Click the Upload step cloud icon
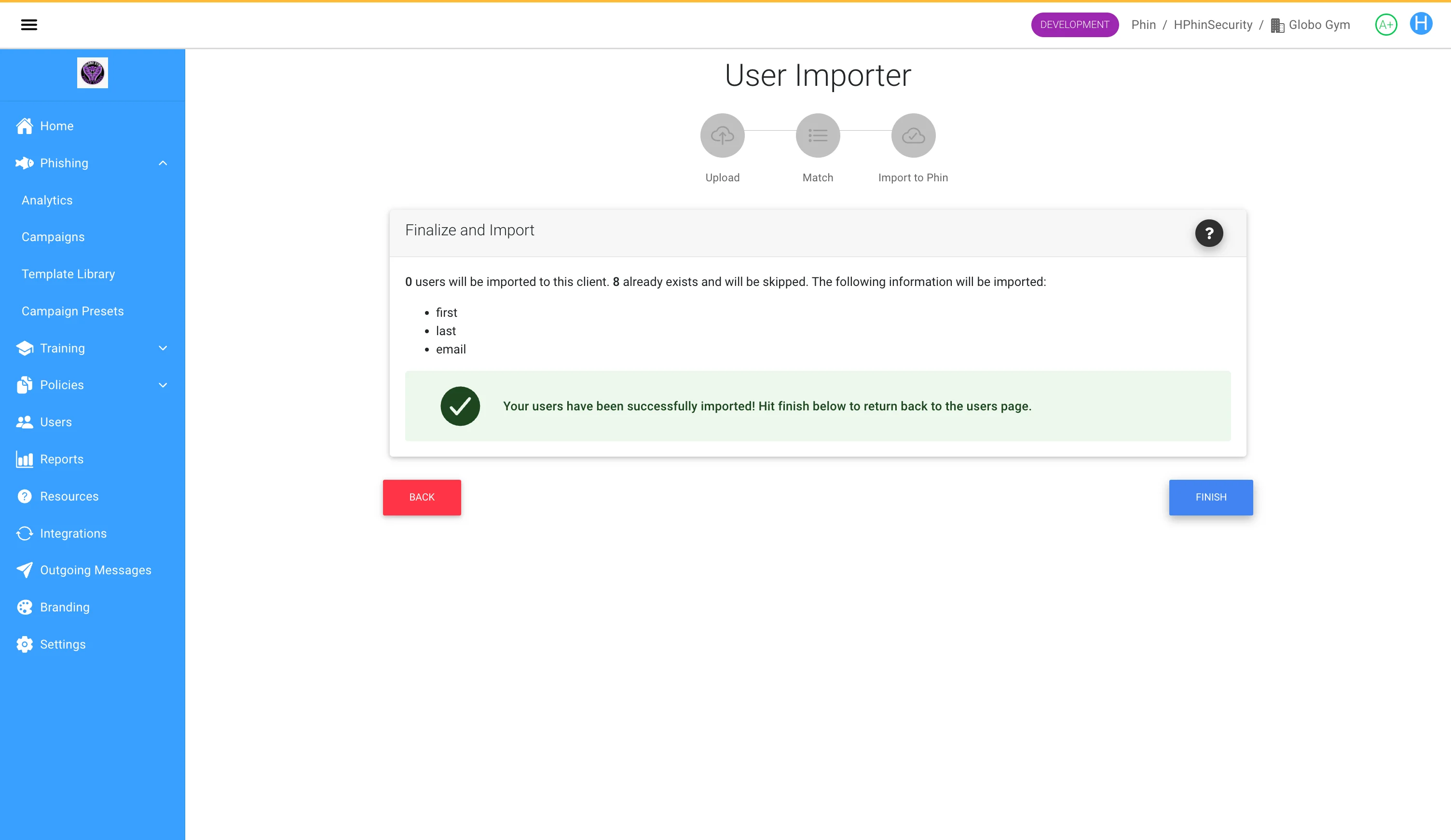The height and width of the screenshot is (840, 1451). (723, 136)
